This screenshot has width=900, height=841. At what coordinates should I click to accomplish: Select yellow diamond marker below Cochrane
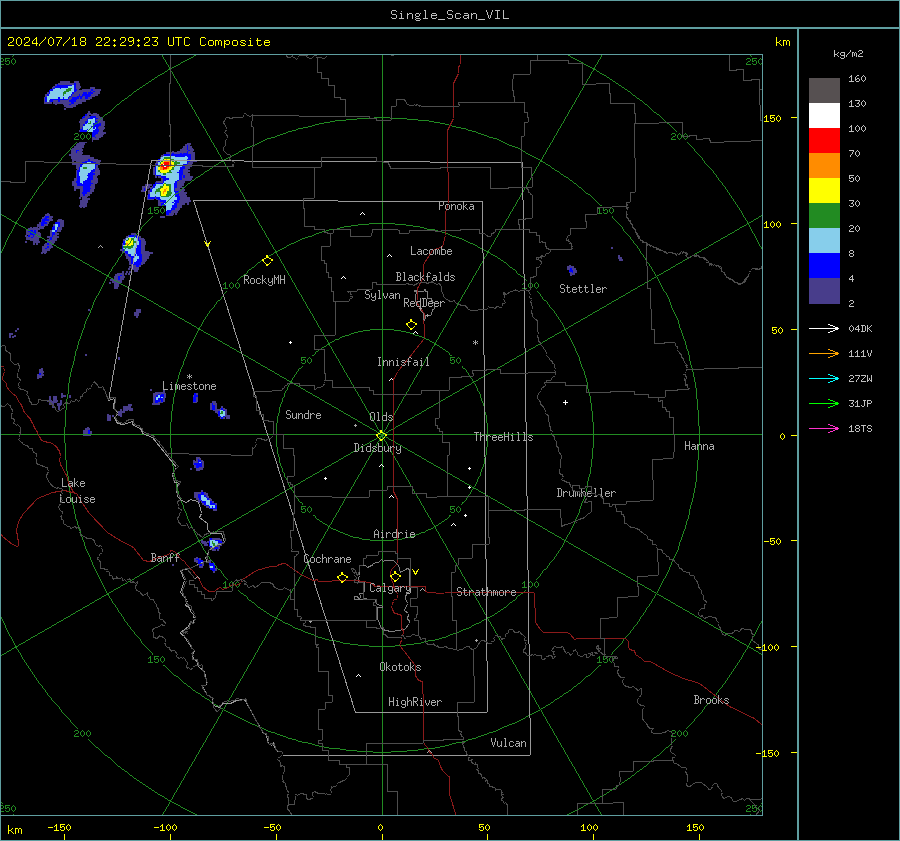tap(342, 578)
